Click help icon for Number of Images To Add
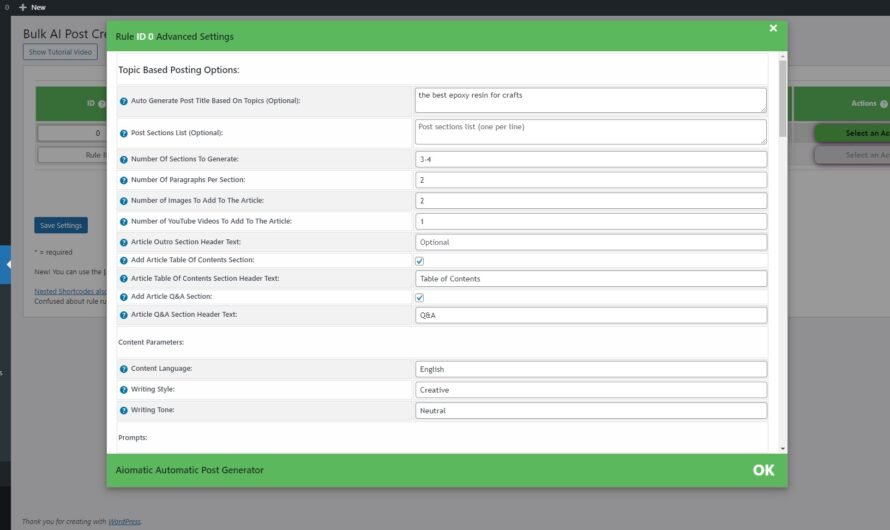The image size is (890, 530). tap(123, 201)
